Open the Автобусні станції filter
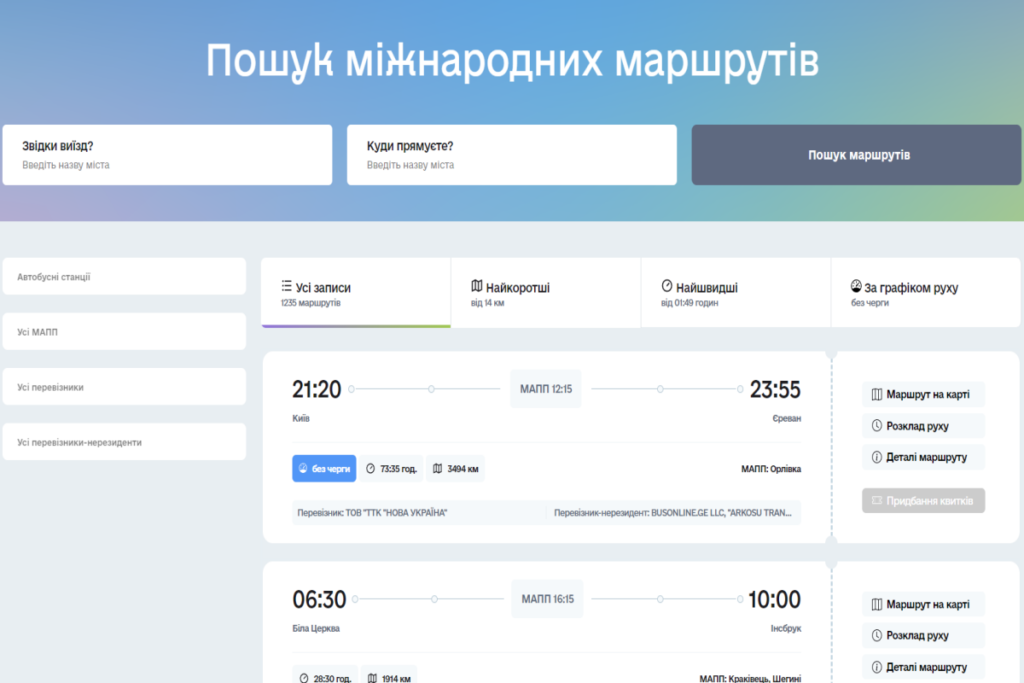The width and height of the screenshot is (1024, 683). 124,276
